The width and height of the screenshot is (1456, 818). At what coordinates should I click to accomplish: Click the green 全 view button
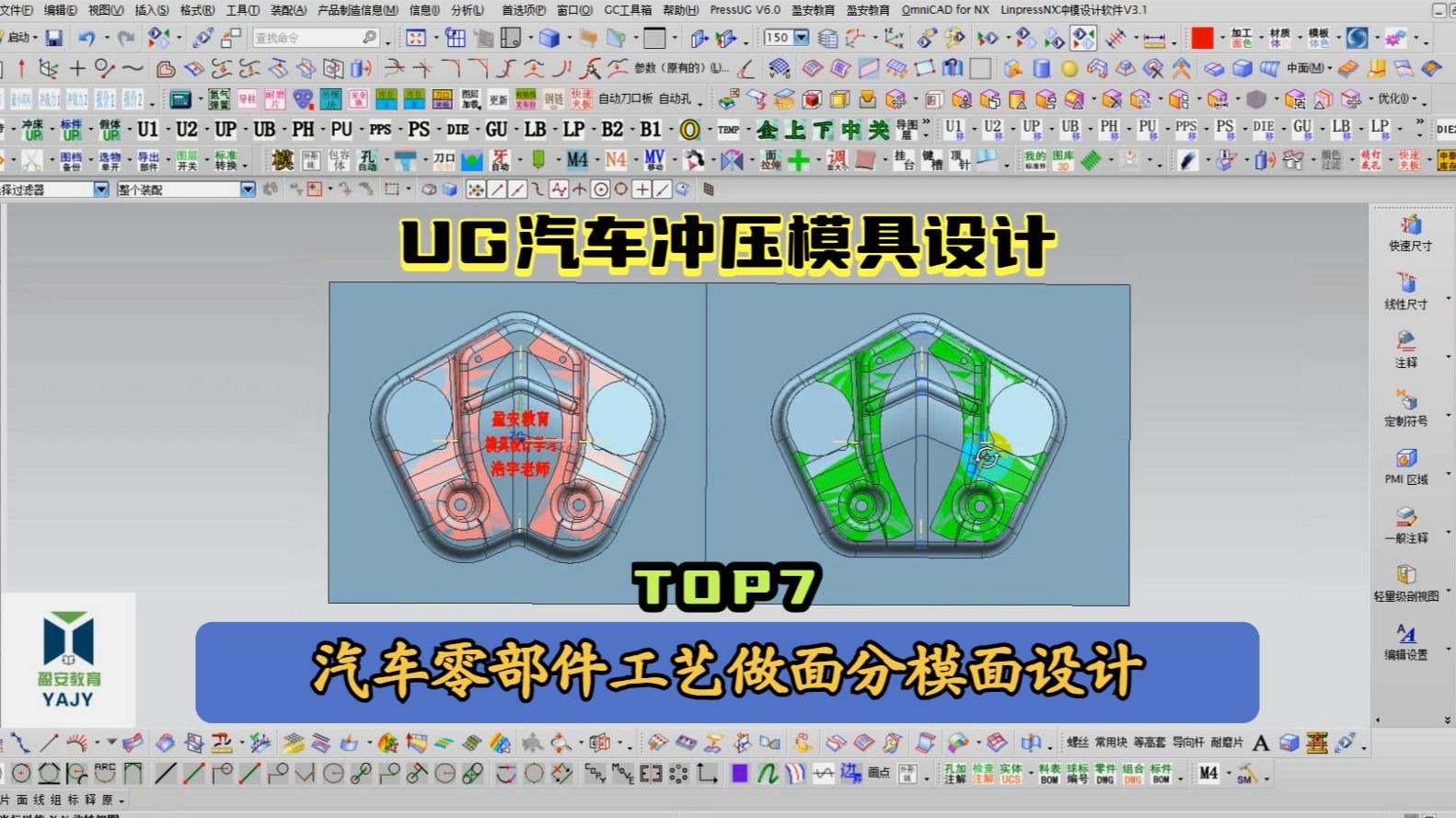[x=767, y=130]
